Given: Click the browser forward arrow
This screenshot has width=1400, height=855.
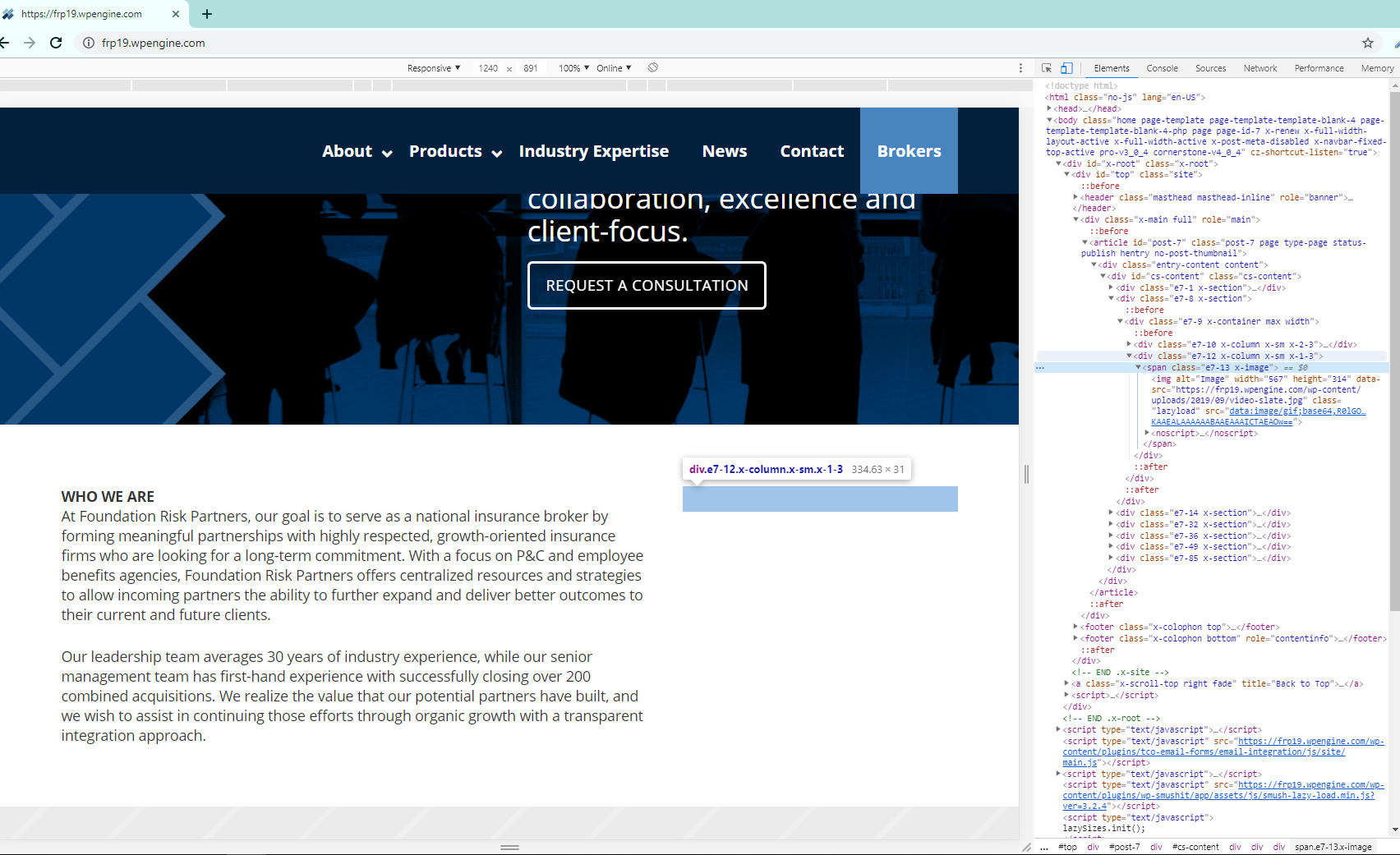Looking at the screenshot, I should pyautogui.click(x=30, y=43).
